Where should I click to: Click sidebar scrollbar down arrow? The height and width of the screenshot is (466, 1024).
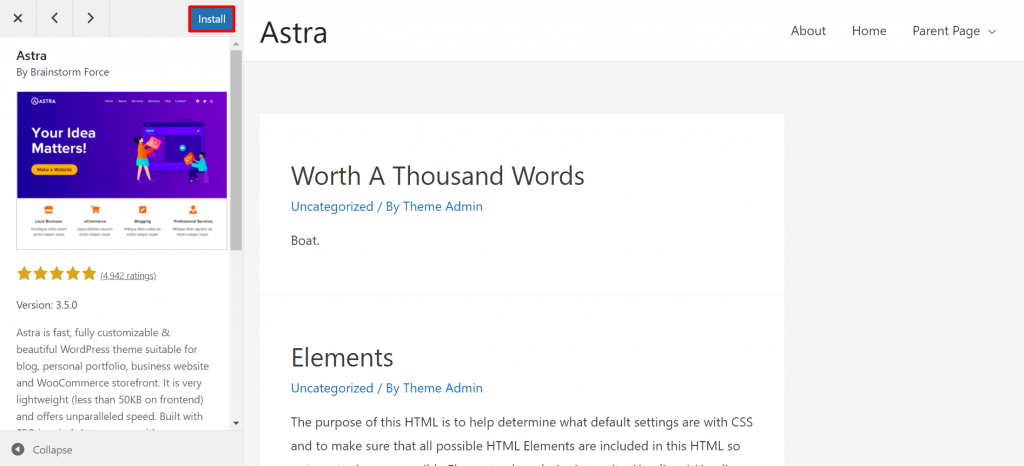(236, 423)
